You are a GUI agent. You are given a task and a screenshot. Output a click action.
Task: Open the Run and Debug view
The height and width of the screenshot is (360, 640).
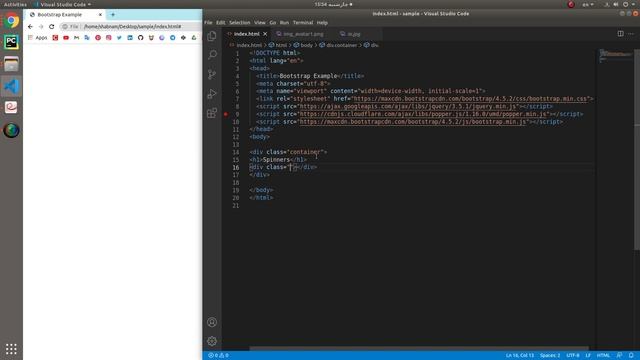[x=212, y=94]
